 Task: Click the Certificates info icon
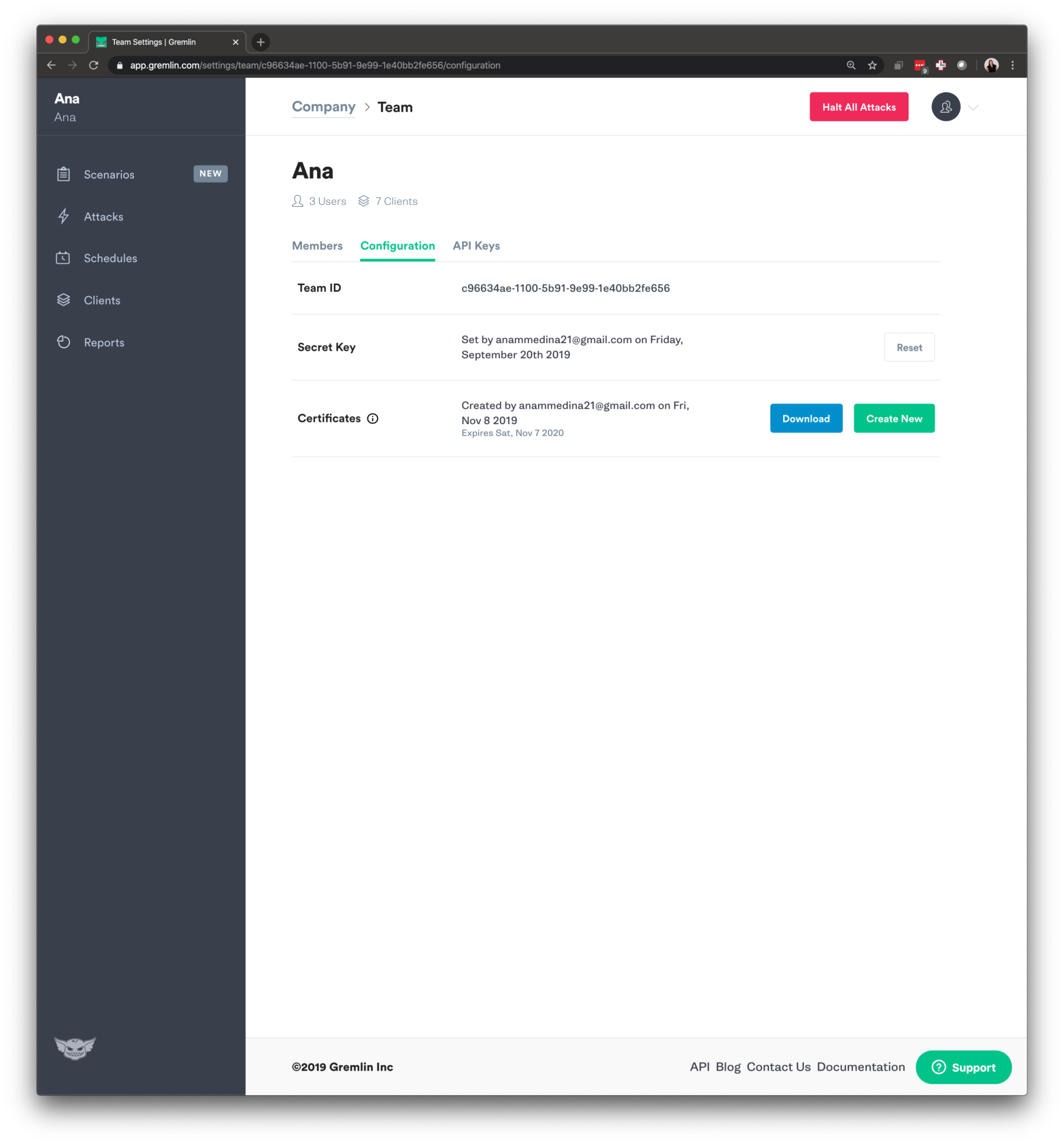373,418
